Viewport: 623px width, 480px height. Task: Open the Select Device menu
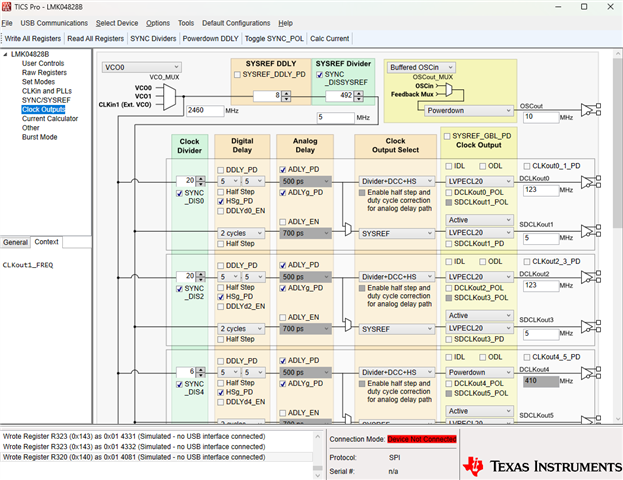click(x=117, y=23)
